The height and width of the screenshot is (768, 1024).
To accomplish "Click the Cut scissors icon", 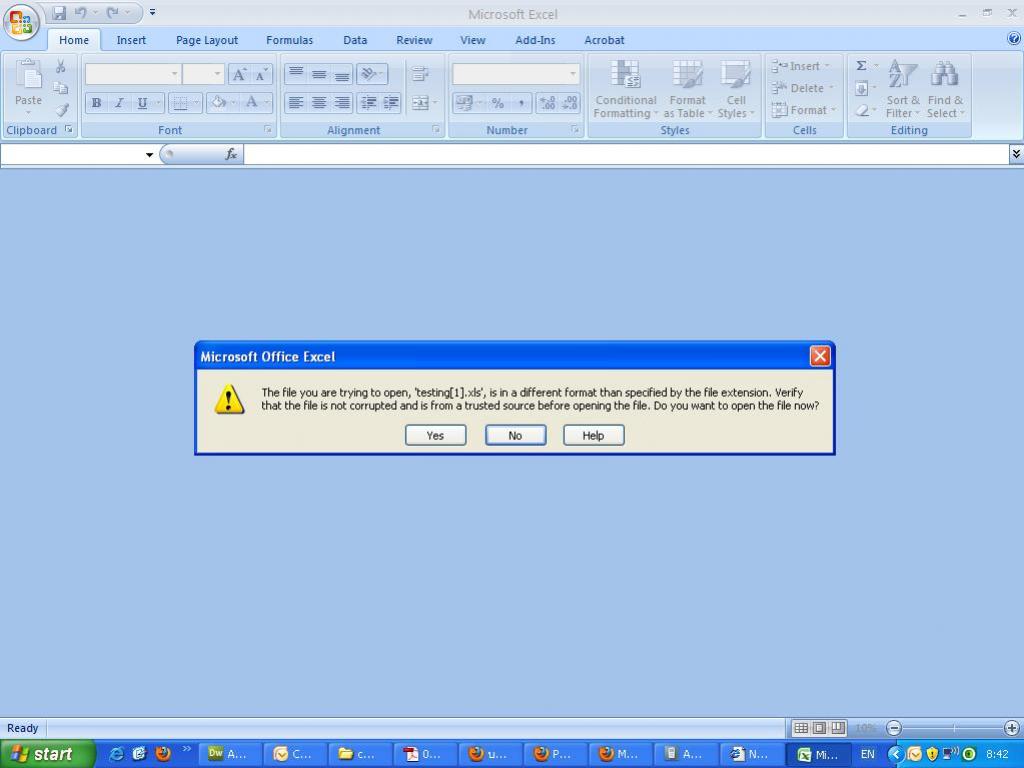I will tap(61, 67).
